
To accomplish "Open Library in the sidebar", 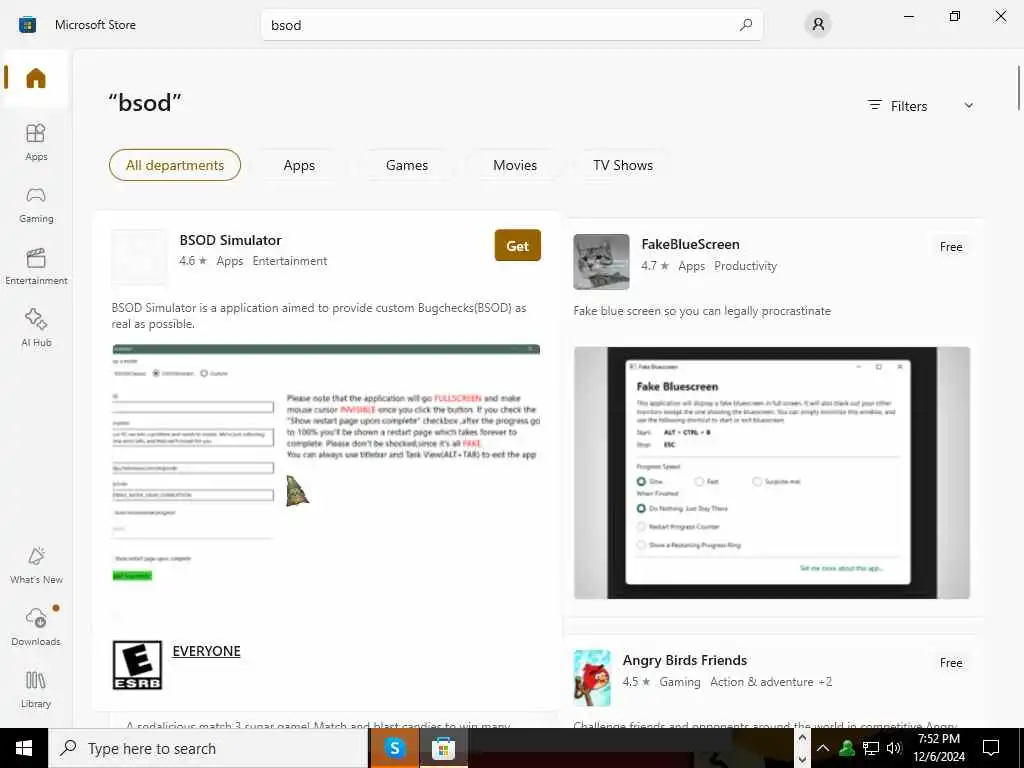I will click(36, 688).
